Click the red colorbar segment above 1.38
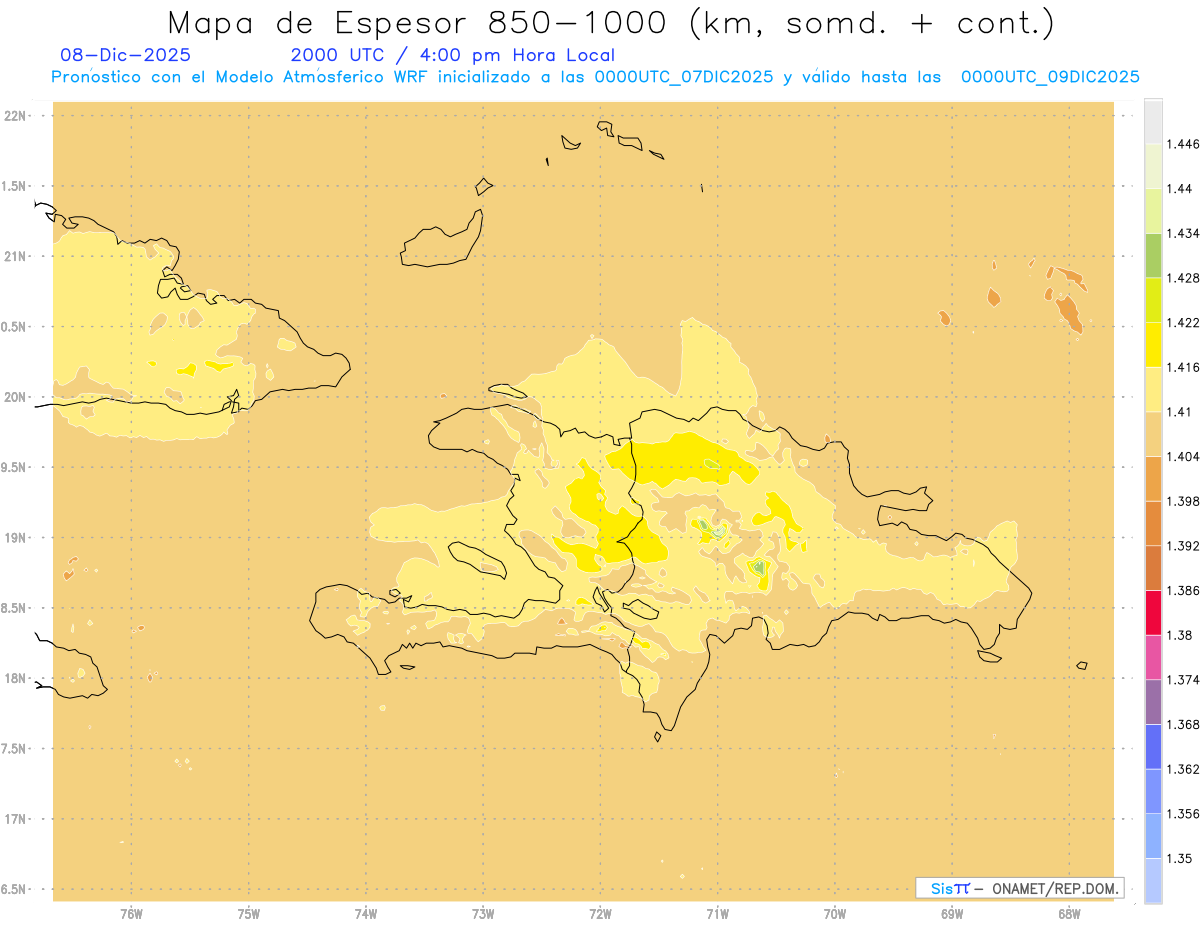The image size is (1200, 927). 1153,612
